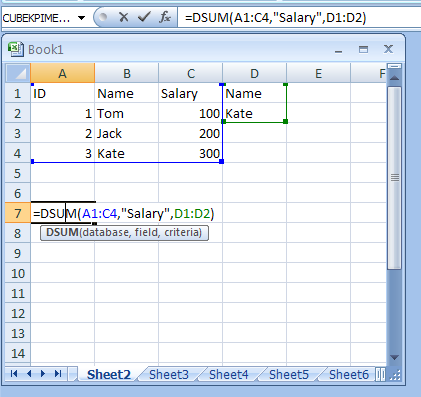Show previous sheet tab arrow
The width and height of the screenshot is (421, 397).
(x=29, y=374)
